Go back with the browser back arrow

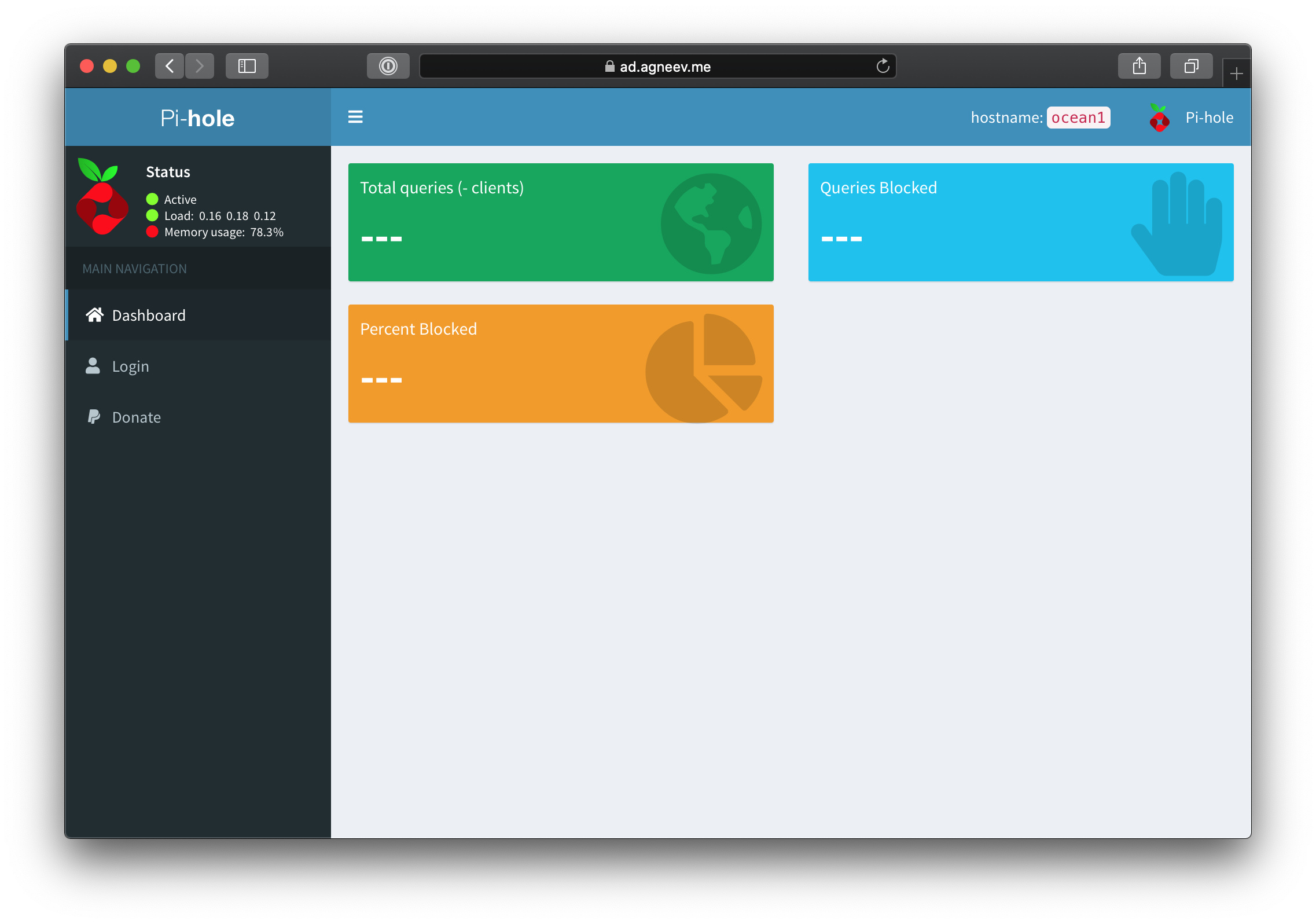coord(170,66)
